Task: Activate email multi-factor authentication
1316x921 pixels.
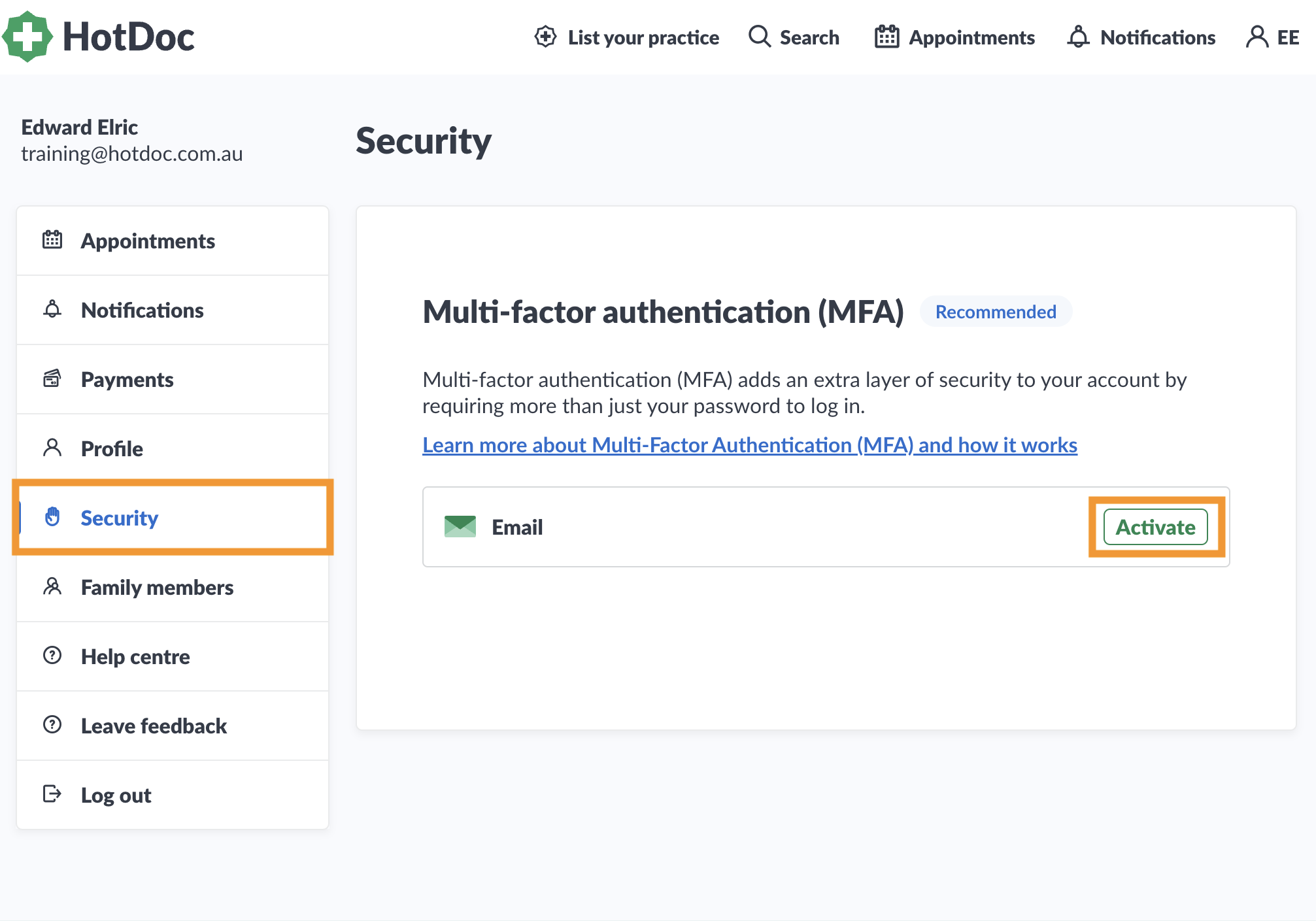Action: (x=1155, y=527)
